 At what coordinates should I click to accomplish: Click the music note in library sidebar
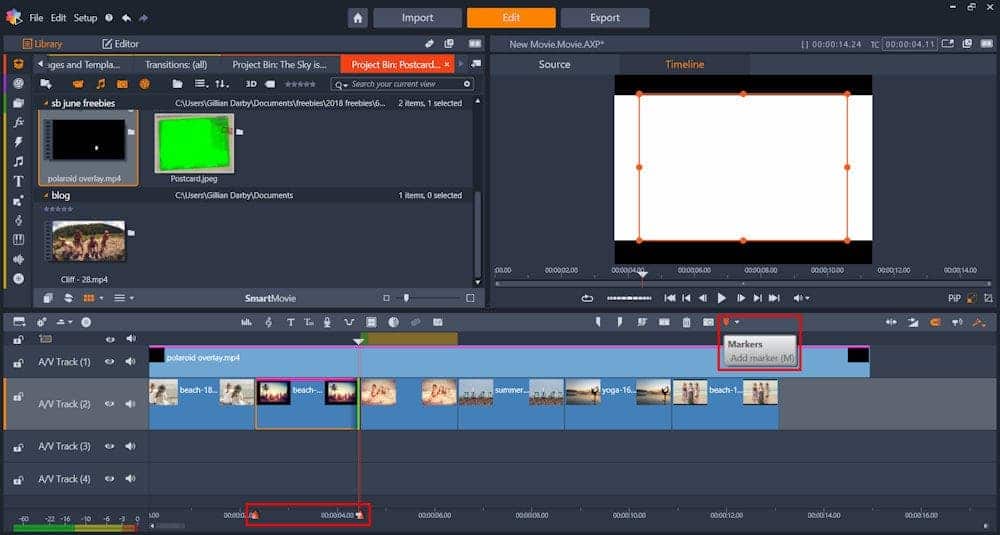pos(18,161)
